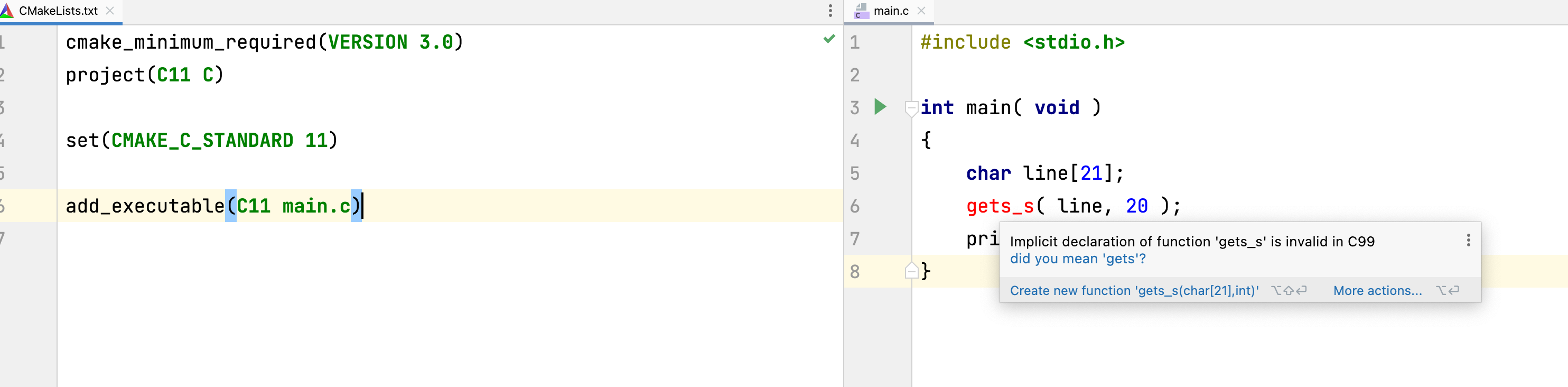Run main using the green gutter arrow
Image resolution: width=1568 pixels, height=387 pixels.
click(880, 107)
